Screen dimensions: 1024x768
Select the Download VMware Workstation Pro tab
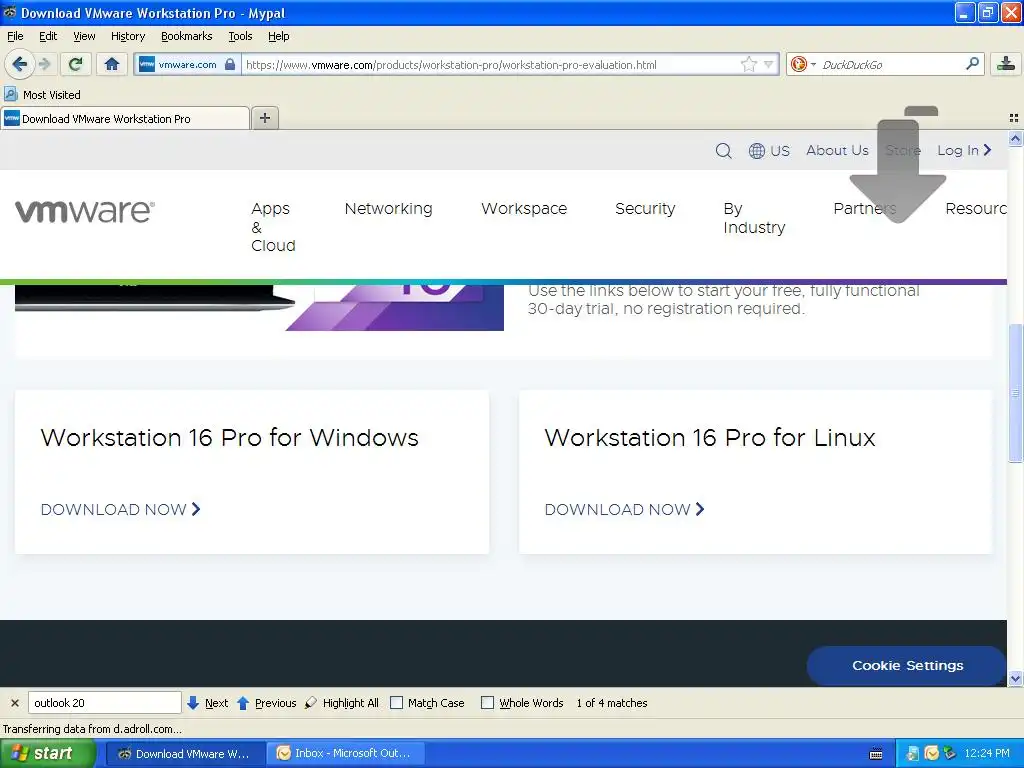point(125,119)
